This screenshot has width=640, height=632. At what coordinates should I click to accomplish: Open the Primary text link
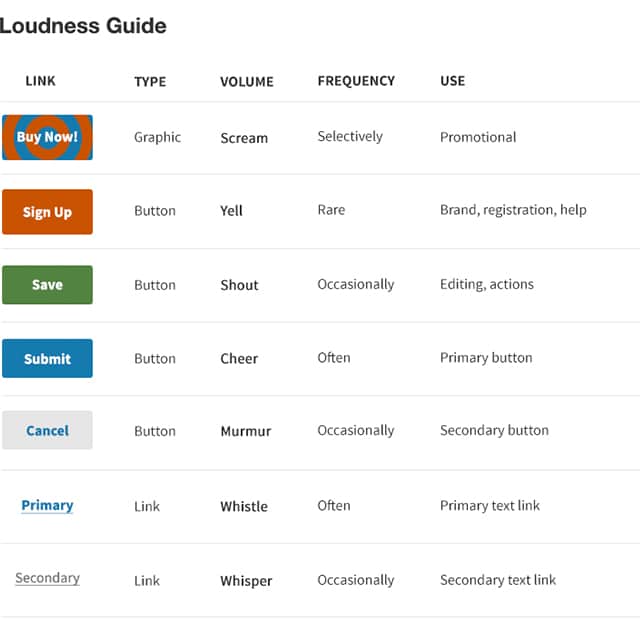pyautogui.click(x=47, y=505)
